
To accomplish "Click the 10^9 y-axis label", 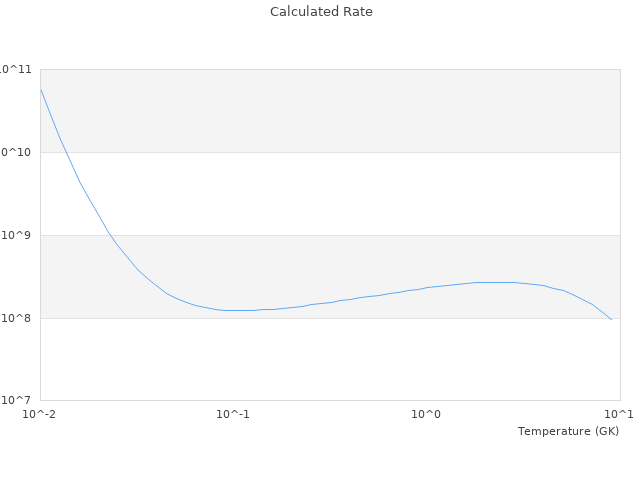I will (18, 235).
